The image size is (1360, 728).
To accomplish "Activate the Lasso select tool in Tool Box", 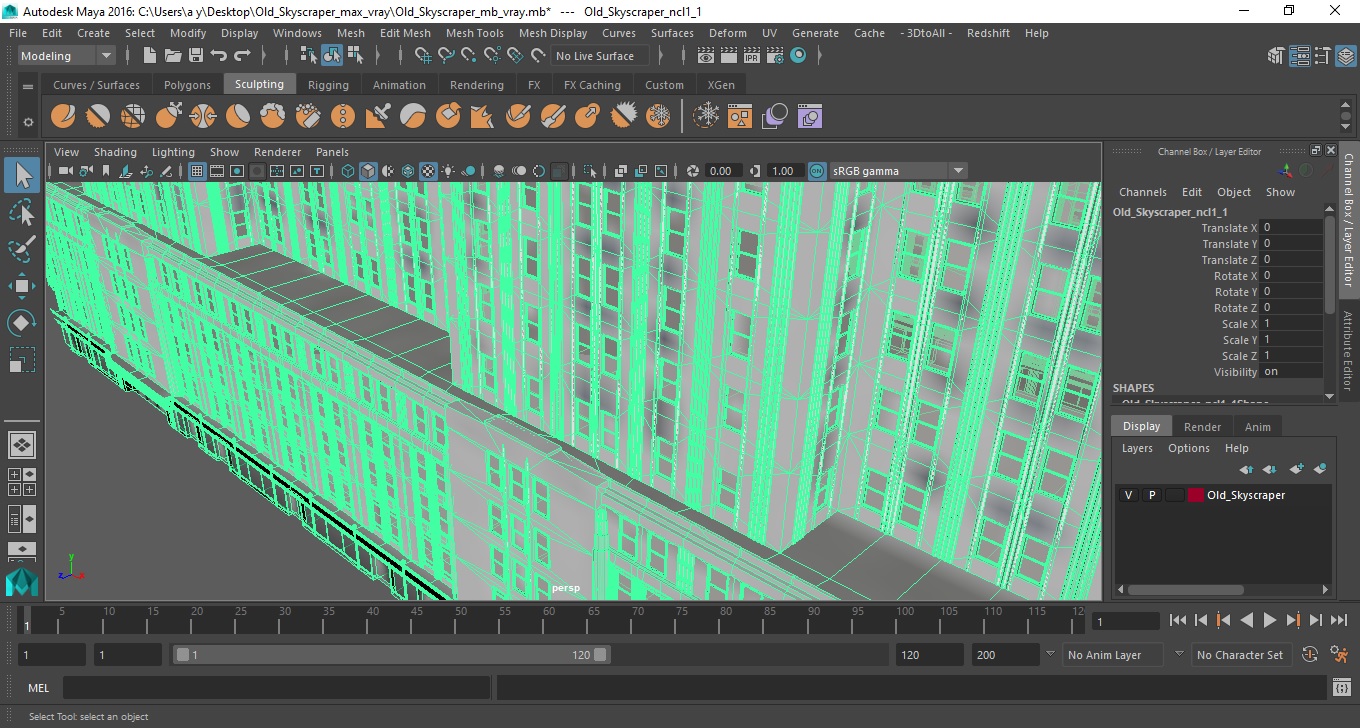I will point(22,211).
